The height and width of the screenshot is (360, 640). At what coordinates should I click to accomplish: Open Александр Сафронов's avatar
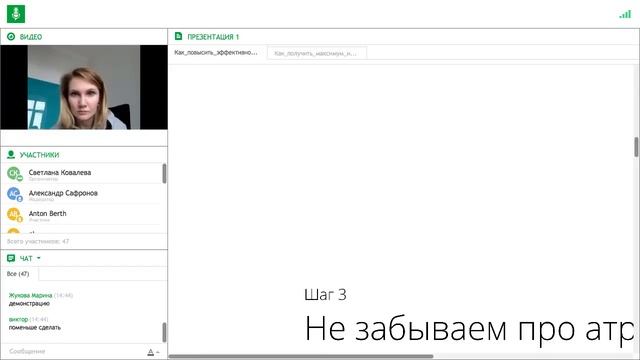point(14,193)
